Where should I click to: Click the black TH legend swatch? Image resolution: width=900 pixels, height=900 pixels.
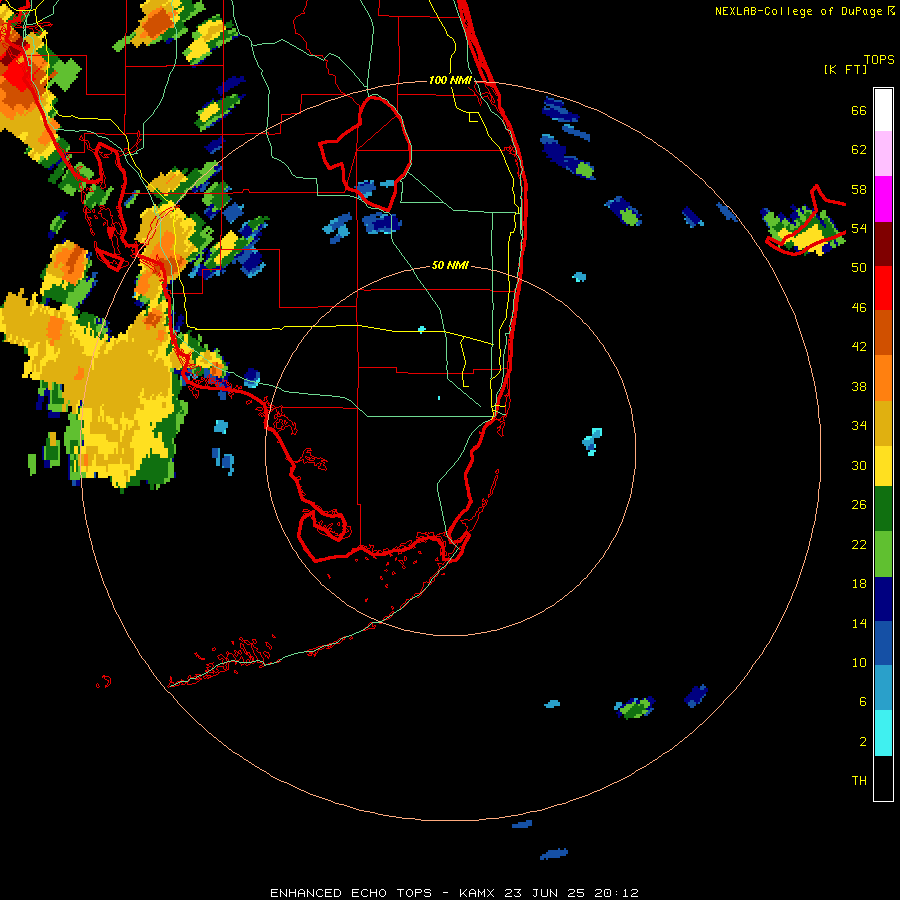(883, 778)
